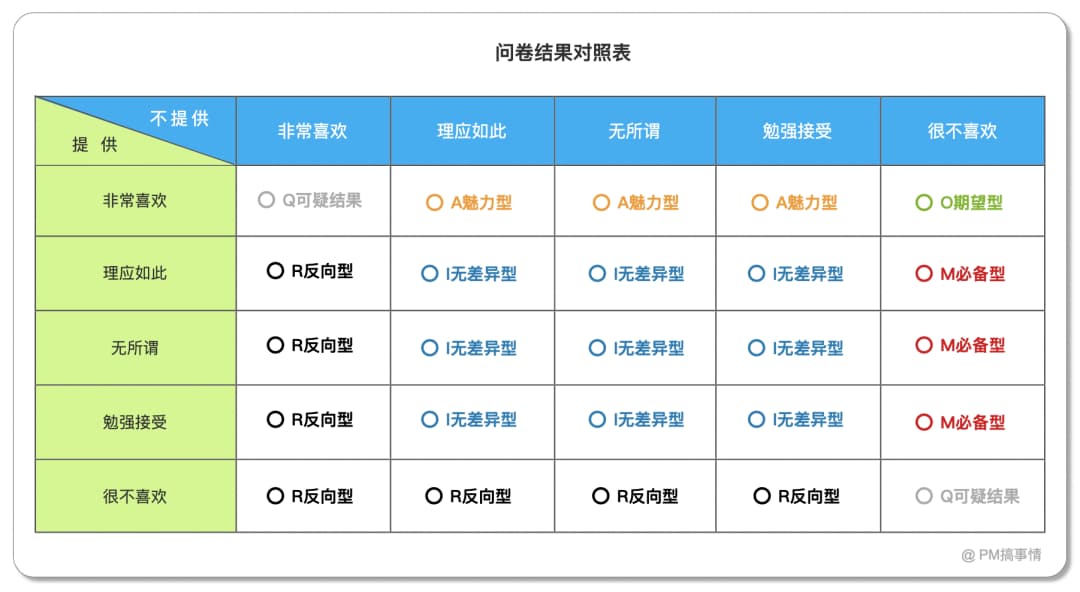1080x592 pixels.
Task: Click the green circle beside O期望型
Action: point(924,202)
